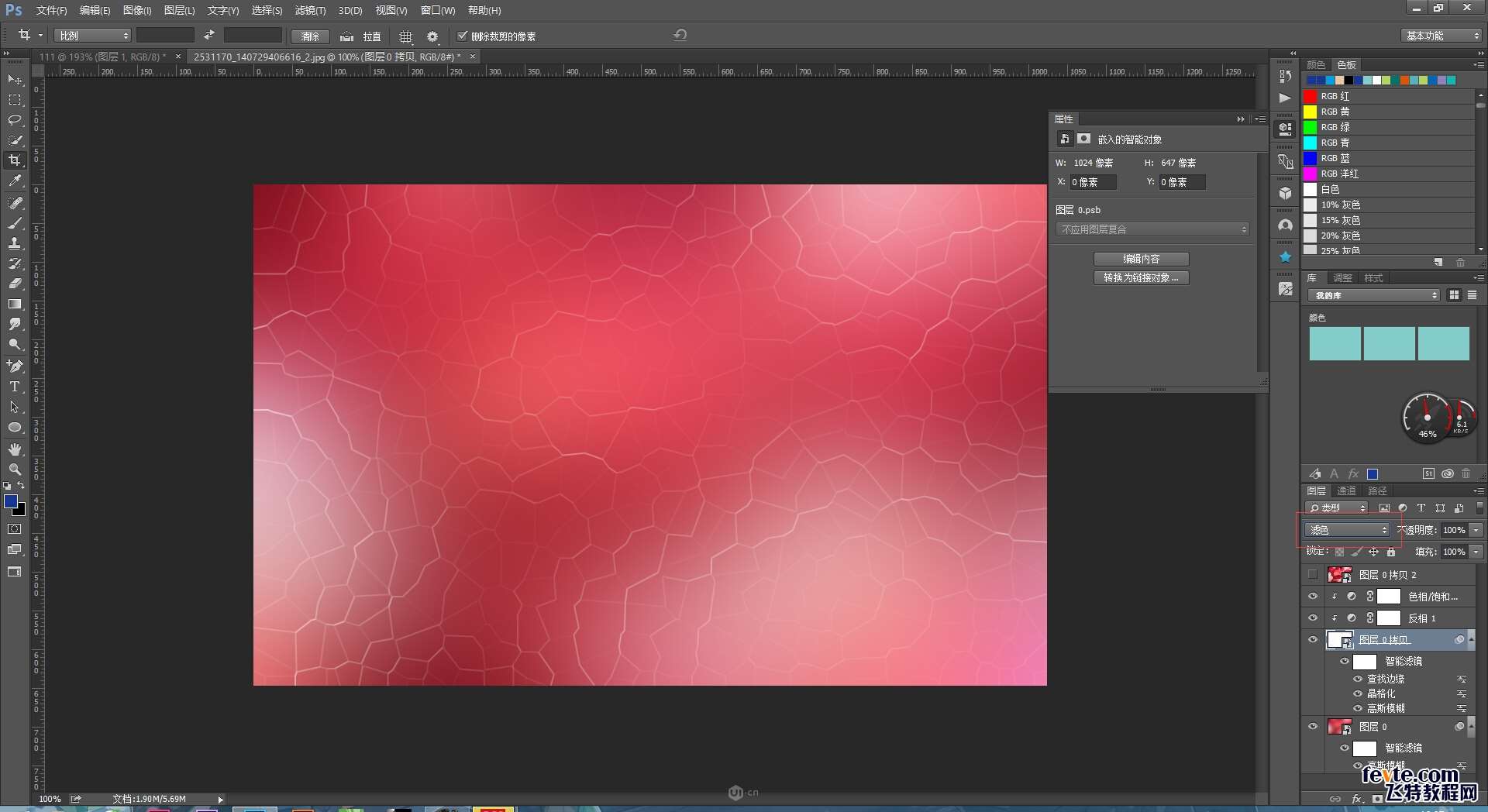
Task: Open the 滤色 blend mode dropdown
Action: 1348,530
